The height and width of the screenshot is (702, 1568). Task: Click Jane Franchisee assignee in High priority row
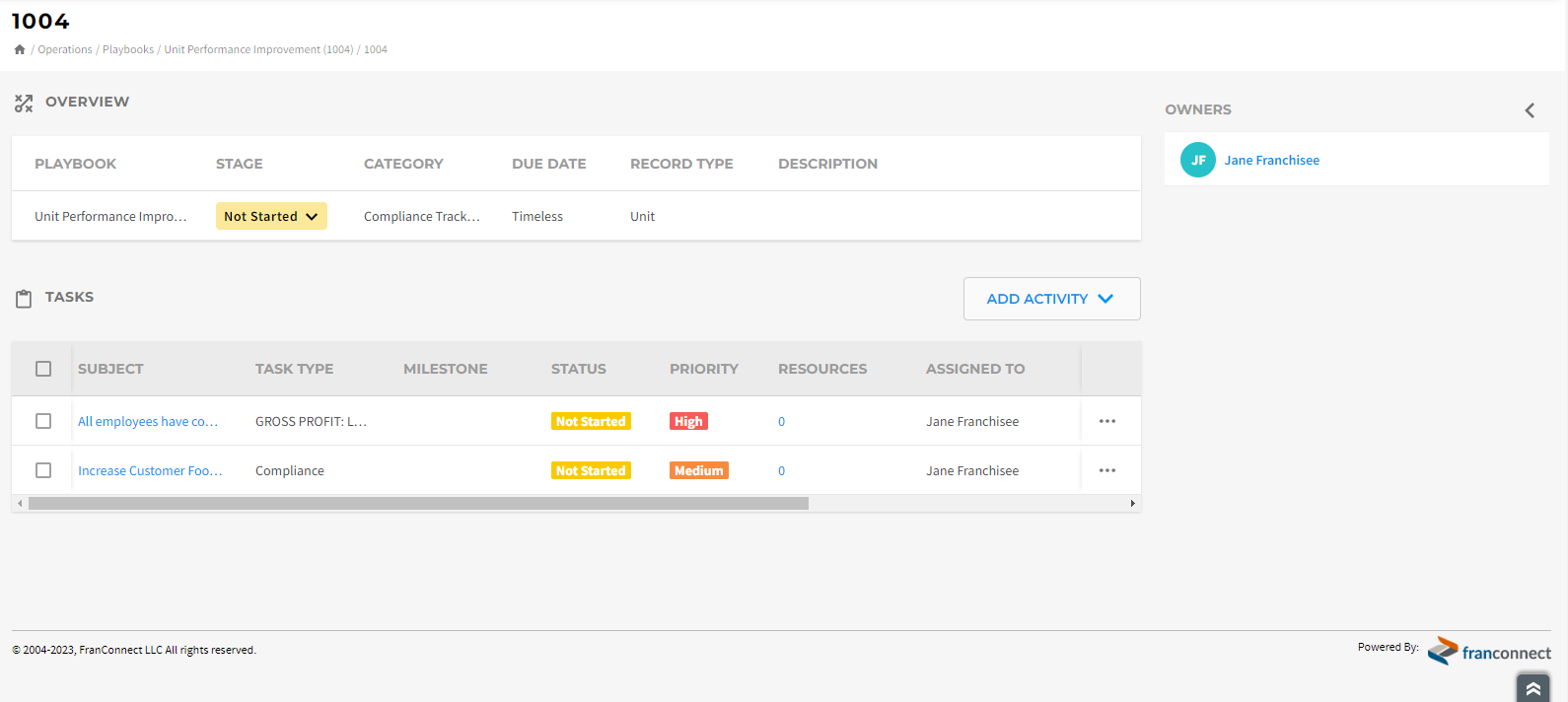click(x=972, y=421)
